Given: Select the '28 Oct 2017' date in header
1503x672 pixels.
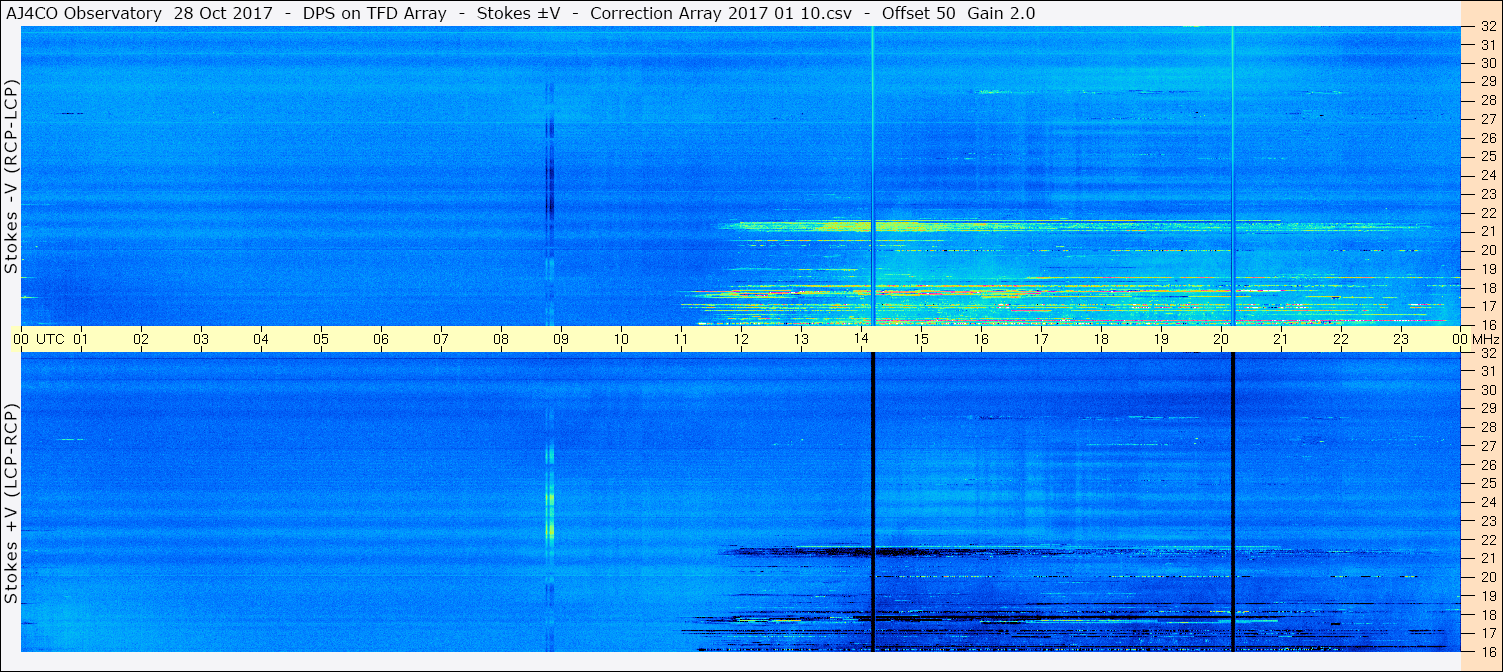Looking at the screenshot, I should [x=222, y=14].
